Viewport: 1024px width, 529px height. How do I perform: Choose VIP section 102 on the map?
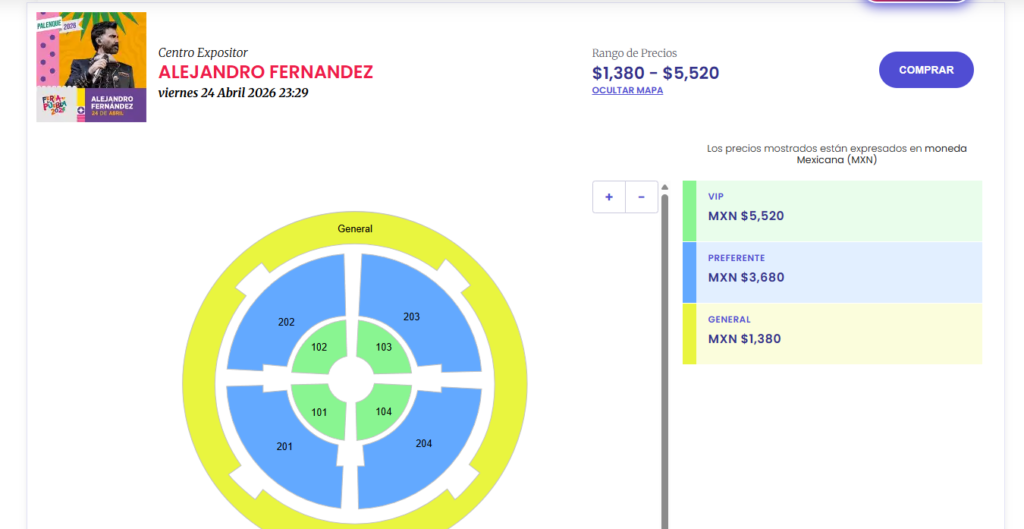tap(319, 348)
